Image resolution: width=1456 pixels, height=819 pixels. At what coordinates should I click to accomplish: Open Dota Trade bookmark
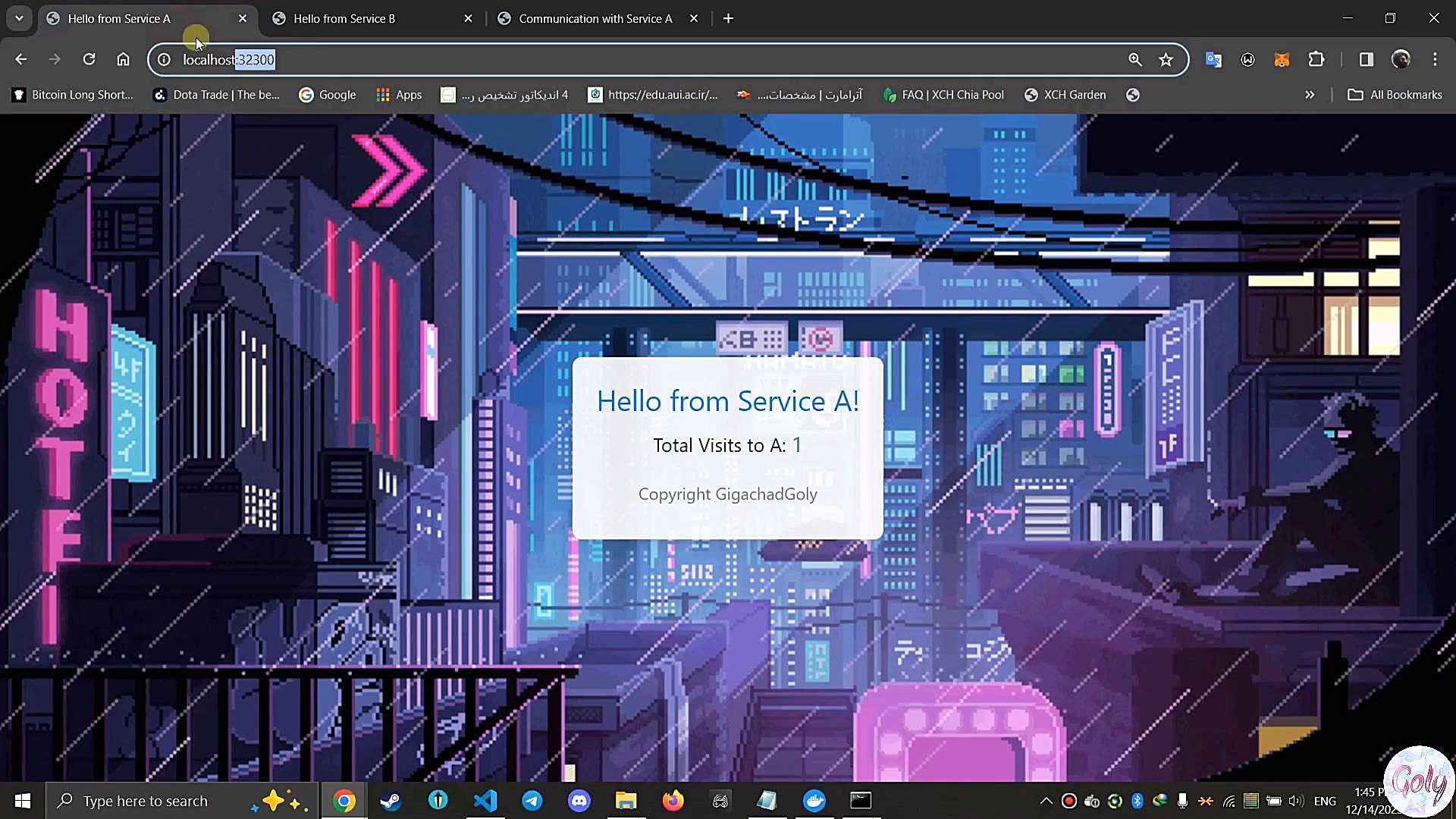coord(216,95)
